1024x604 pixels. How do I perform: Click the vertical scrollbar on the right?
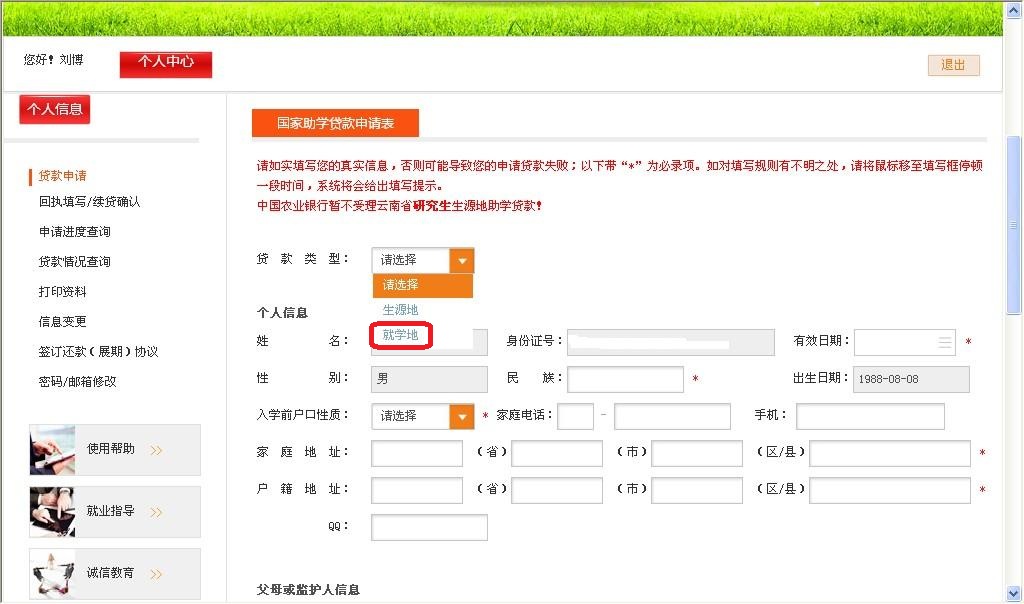pyautogui.click(x=1013, y=225)
